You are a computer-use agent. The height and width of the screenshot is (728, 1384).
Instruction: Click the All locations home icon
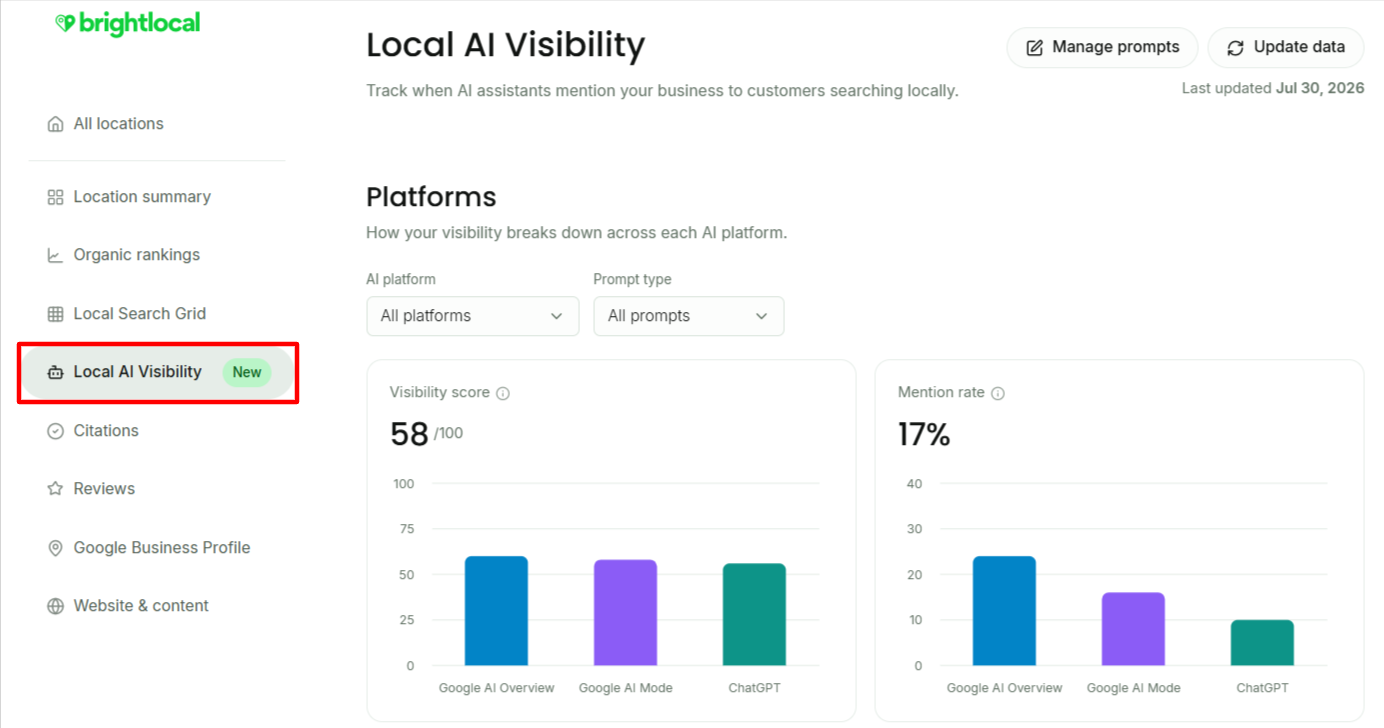tap(55, 124)
